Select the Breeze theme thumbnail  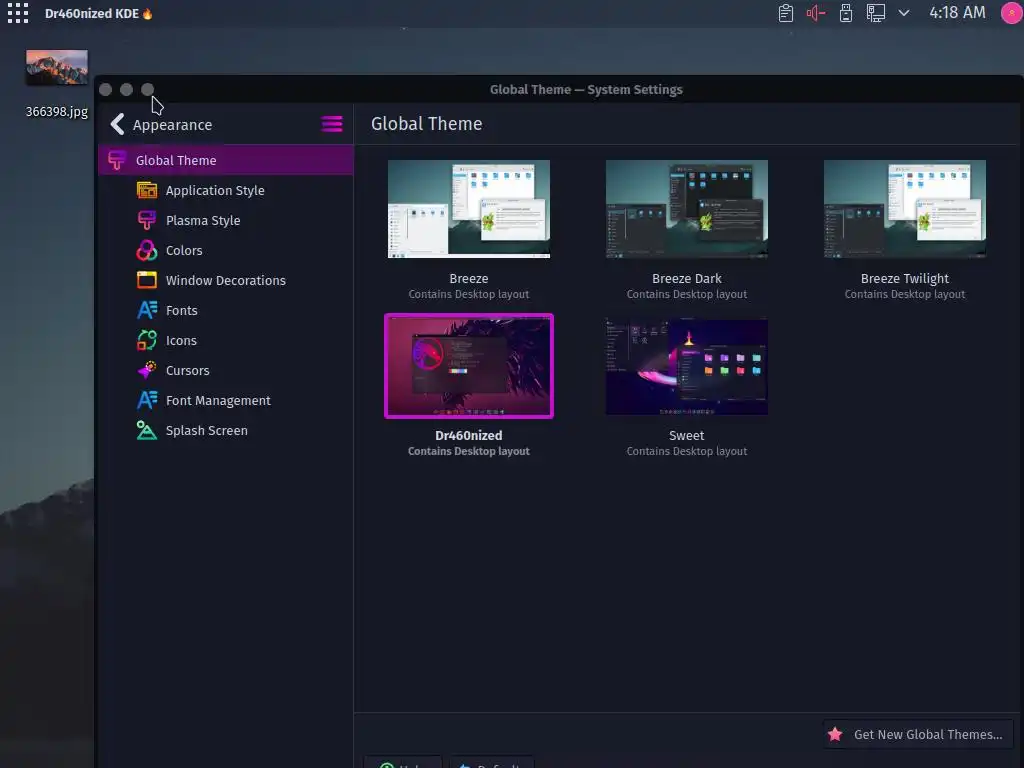coord(469,209)
